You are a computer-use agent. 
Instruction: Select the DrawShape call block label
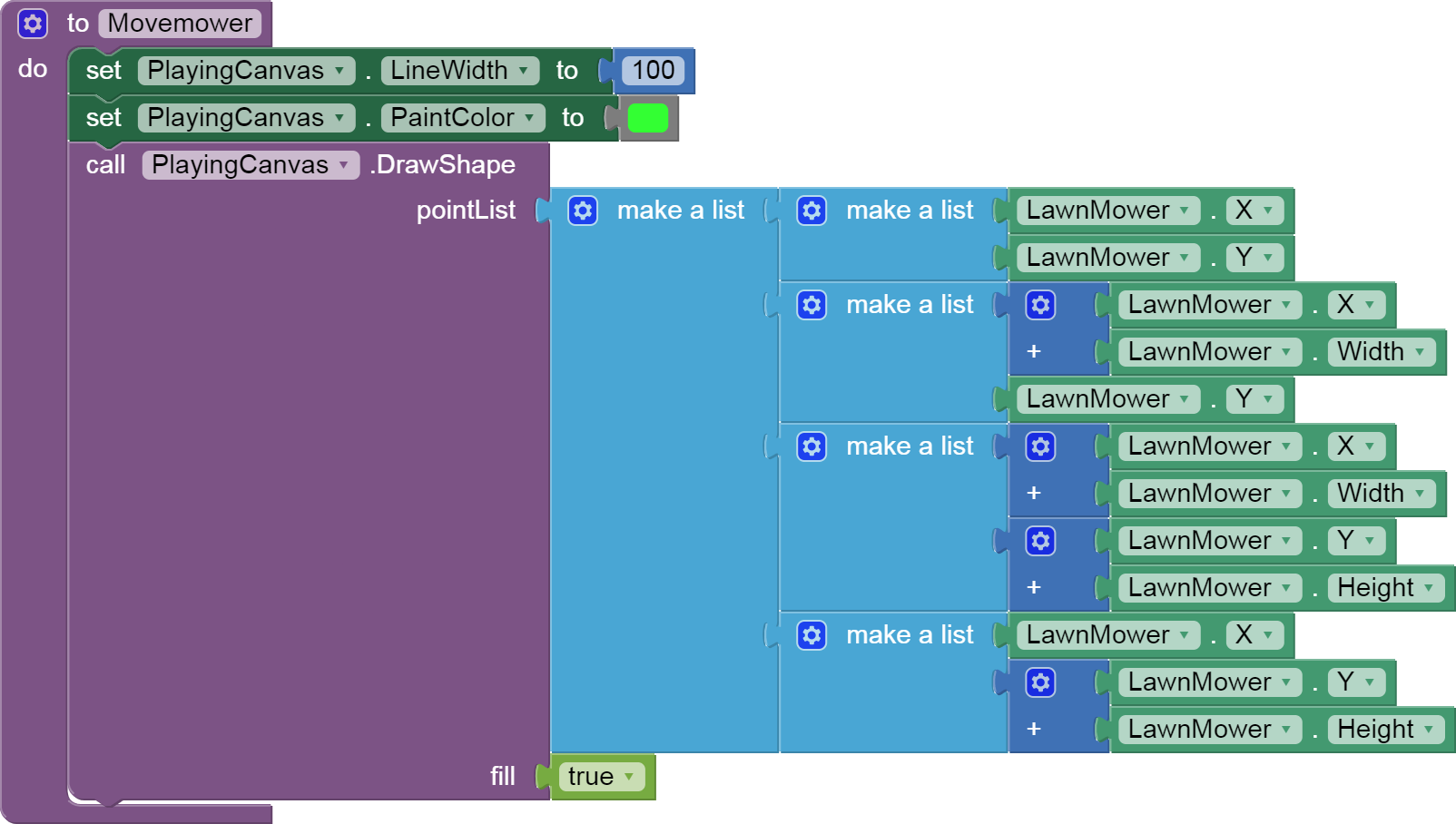tap(442, 165)
